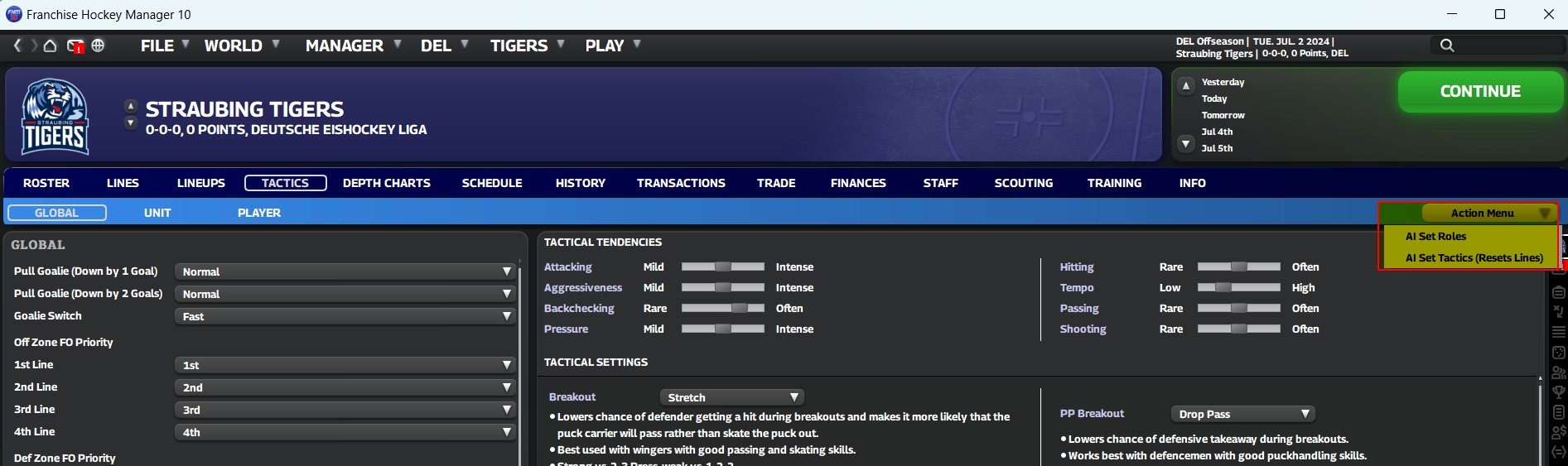Select the UNIT tactics sub-tab
Viewport: 1568px width, 466px height.
point(157,213)
